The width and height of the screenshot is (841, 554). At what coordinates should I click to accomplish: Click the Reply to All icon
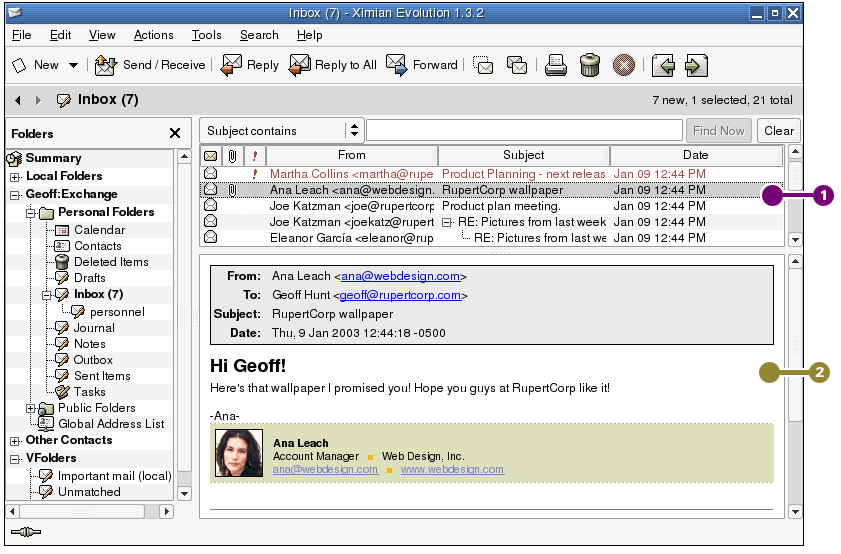click(x=299, y=65)
